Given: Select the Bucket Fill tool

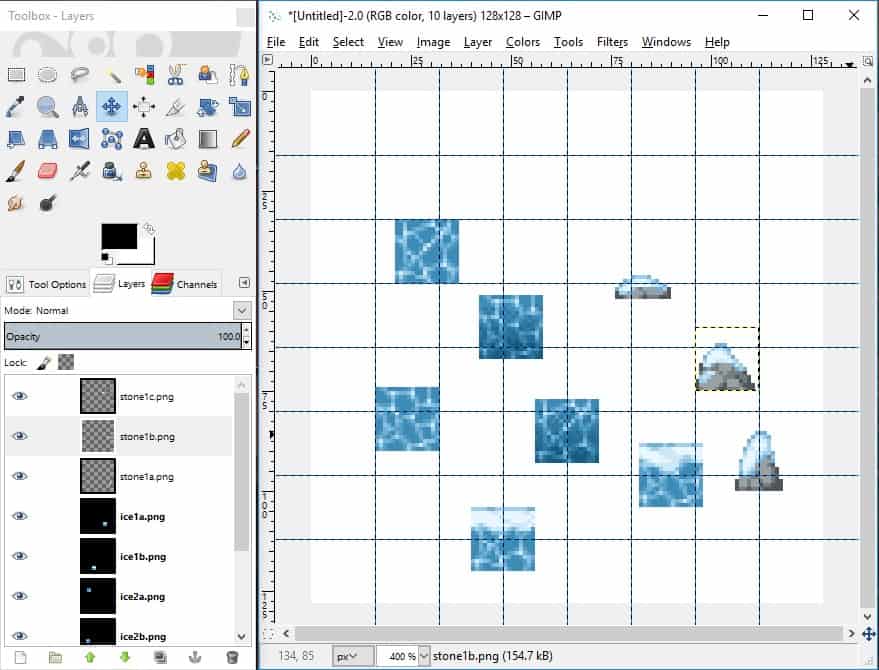Looking at the screenshot, I should 175,138.
